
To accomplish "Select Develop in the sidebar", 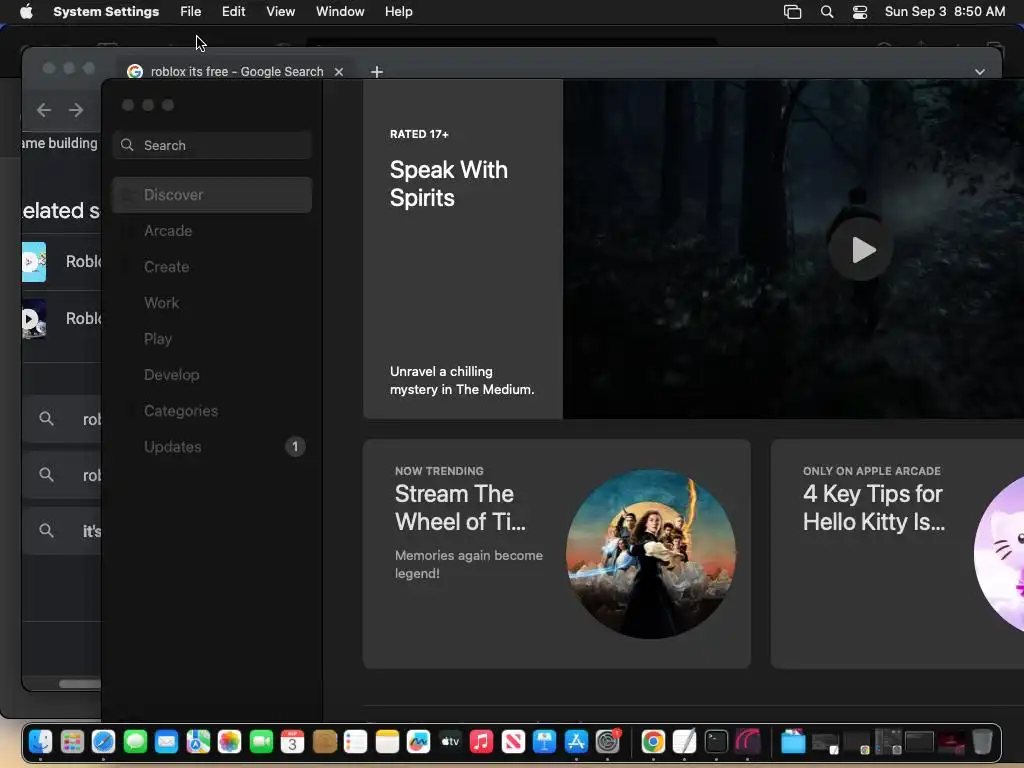I will click(x=212, y=374).
